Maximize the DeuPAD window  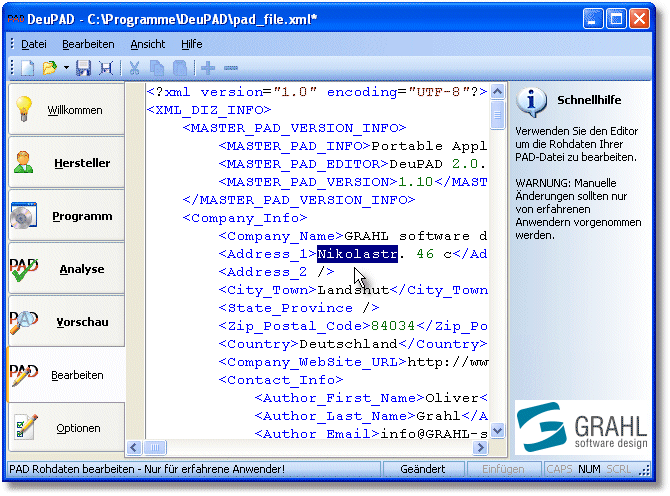[x=616, y=19]
